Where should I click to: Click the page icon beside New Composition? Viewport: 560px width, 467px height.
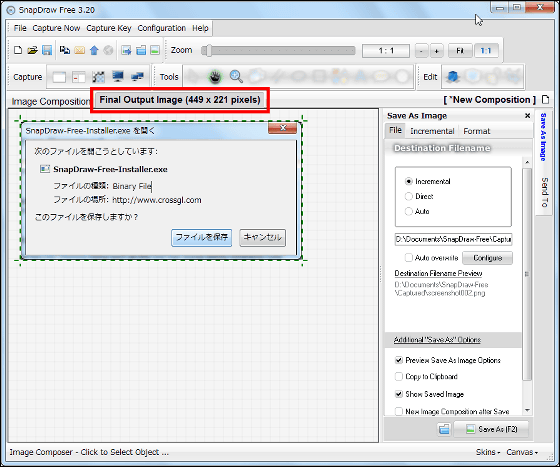[x=545, y=100]
